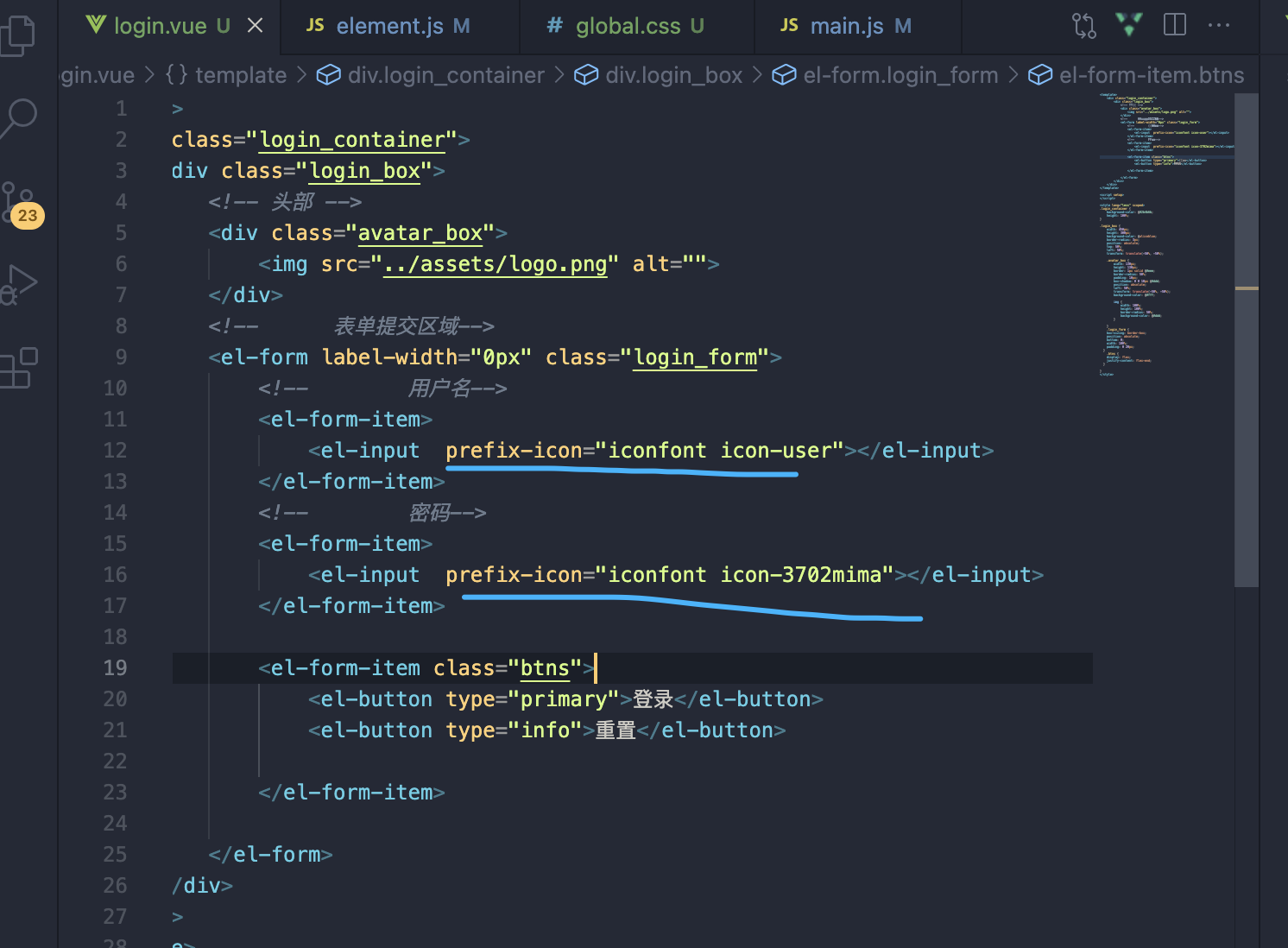
Task: Open the Explorer files view
Action: tap(17, 35)
